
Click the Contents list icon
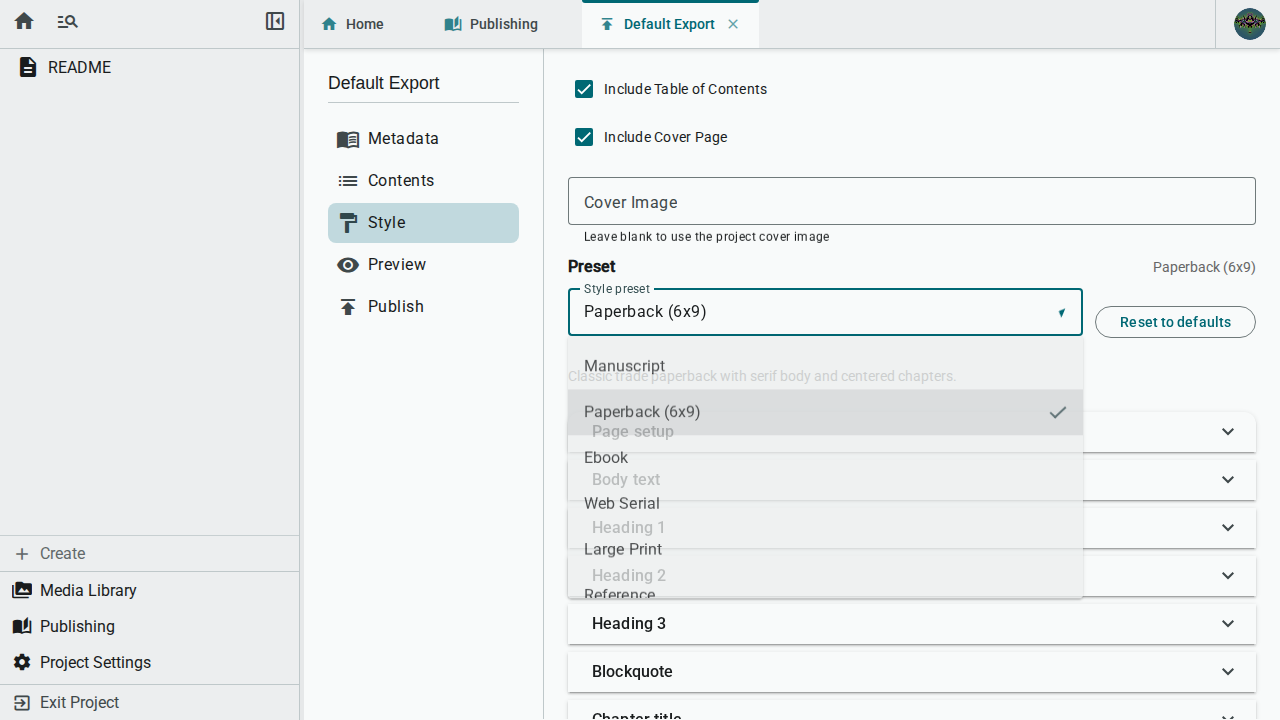(x=348, y=181)
